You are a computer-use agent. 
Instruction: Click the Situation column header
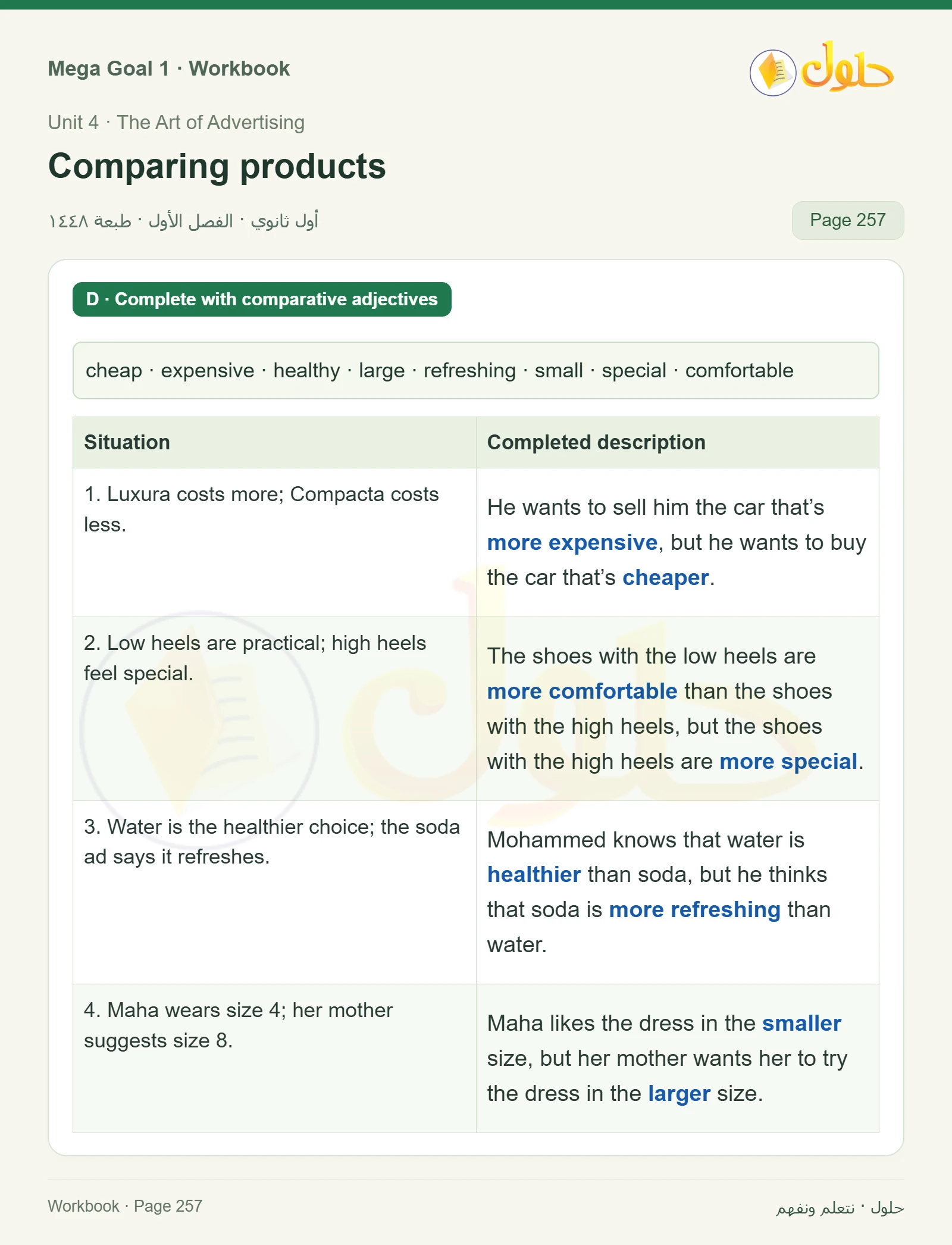coord(274,442)
